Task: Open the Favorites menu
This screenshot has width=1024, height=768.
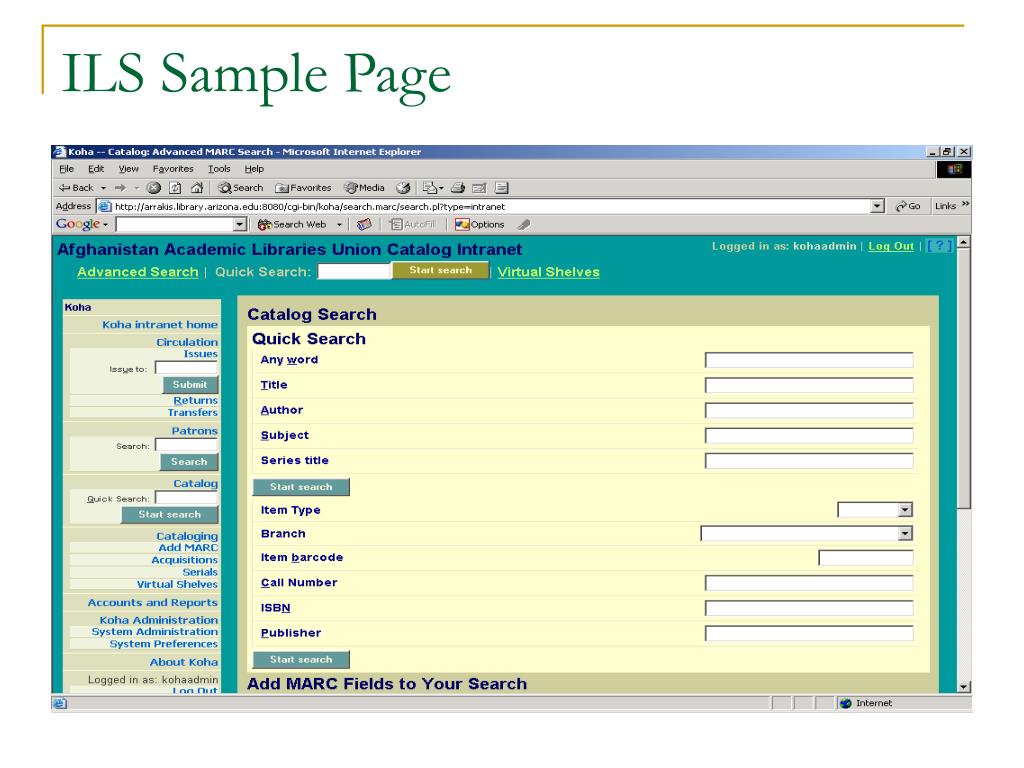Action: click(x=173, y=168)
